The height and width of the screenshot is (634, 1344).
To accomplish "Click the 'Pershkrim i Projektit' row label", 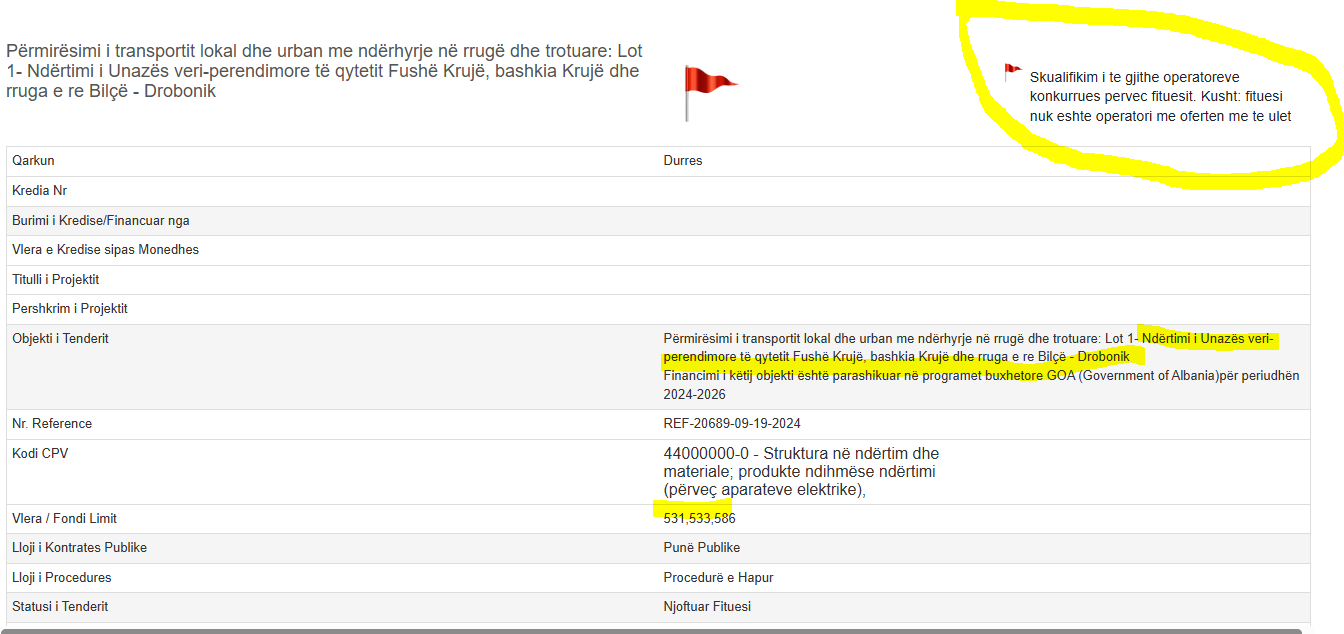I will (70, 309).
